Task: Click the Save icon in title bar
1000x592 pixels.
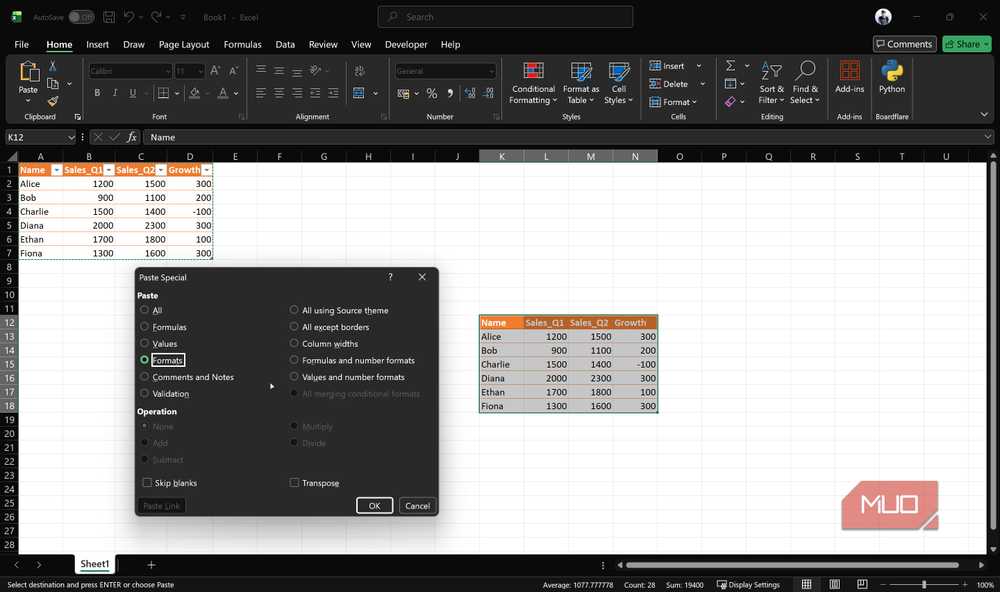Action: tap(109, 17)
